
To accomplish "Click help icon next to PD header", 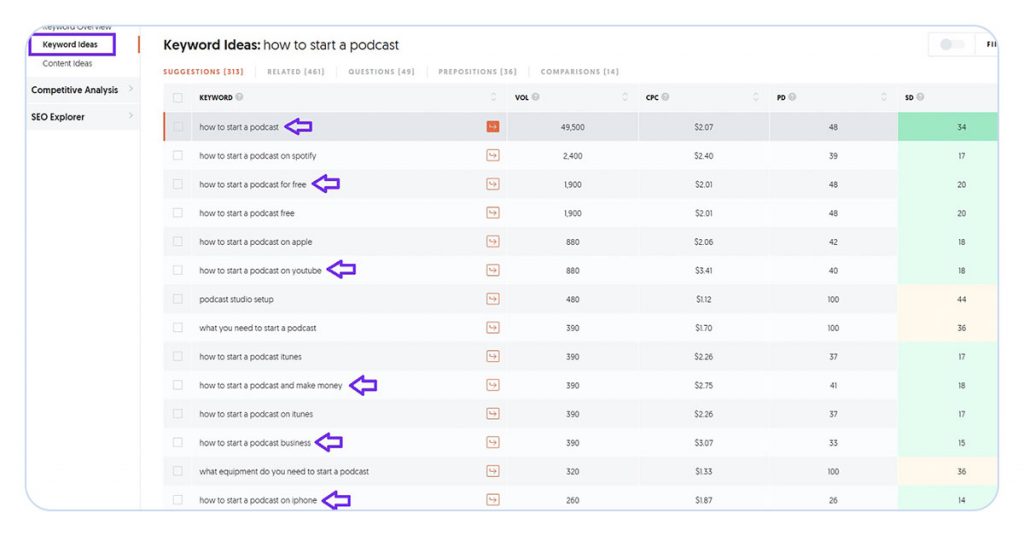I will click(x=792, y=97).
